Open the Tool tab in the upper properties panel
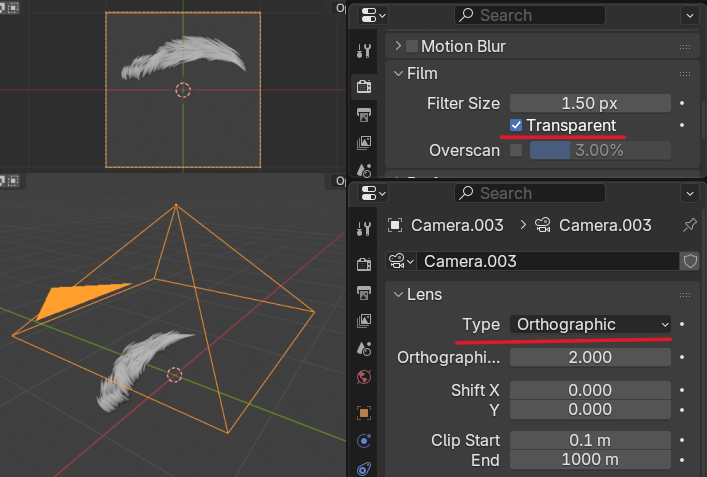Viewport: 707px width, 477px height. [364, 50]
